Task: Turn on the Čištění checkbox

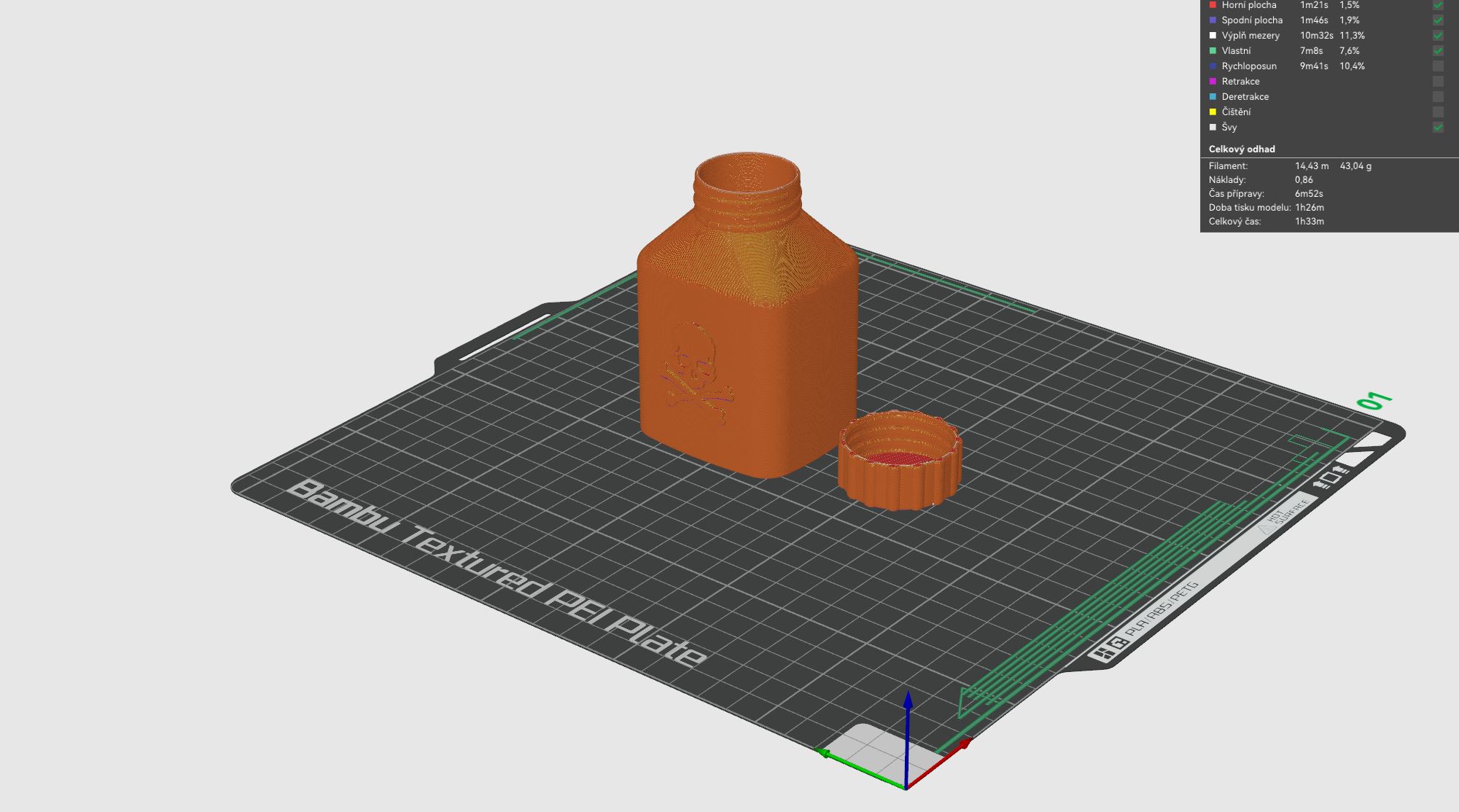Action: pyautogui.click(x=1437, y=112)
